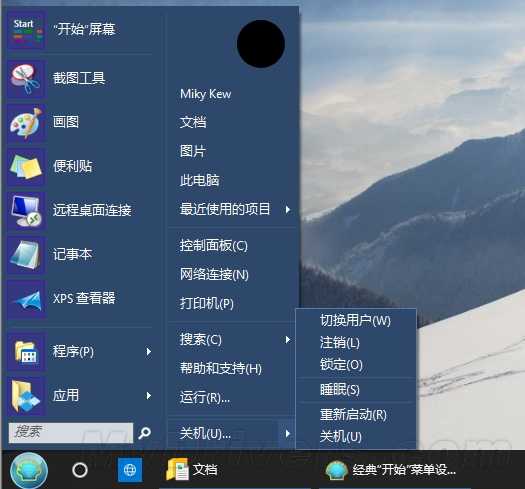Screen dimensions: 525x489
Task: Select 关机(U) in shutdown submenu
Action: (341, 436)
